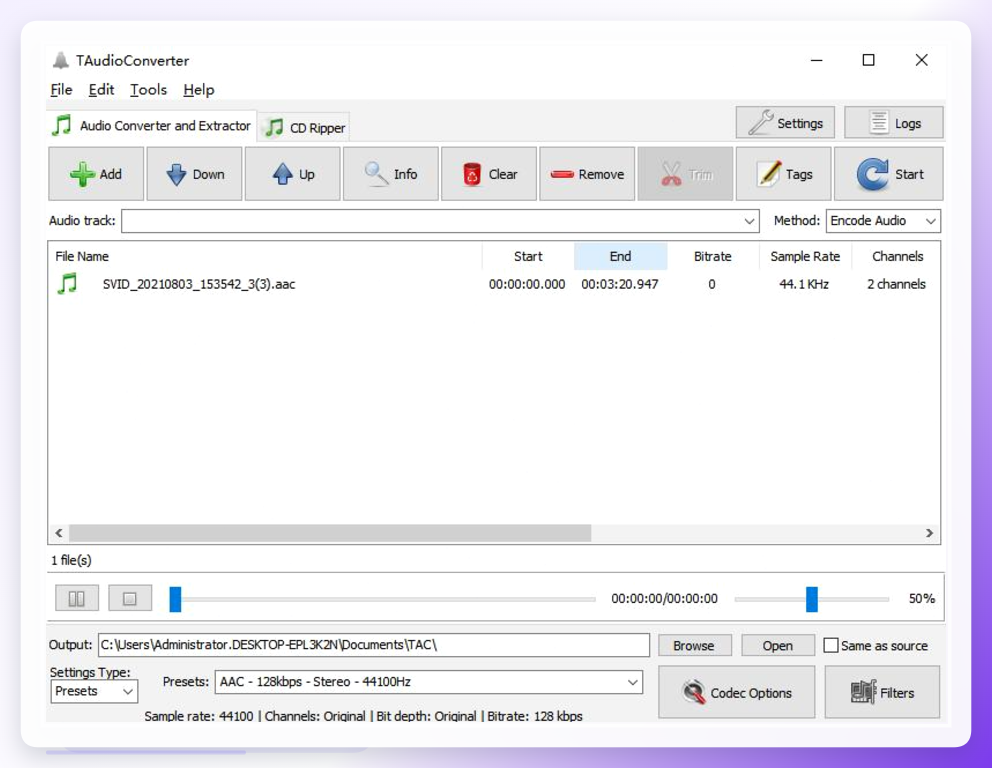
Task: Open the Tags editor
Action: tap(783, 174)
